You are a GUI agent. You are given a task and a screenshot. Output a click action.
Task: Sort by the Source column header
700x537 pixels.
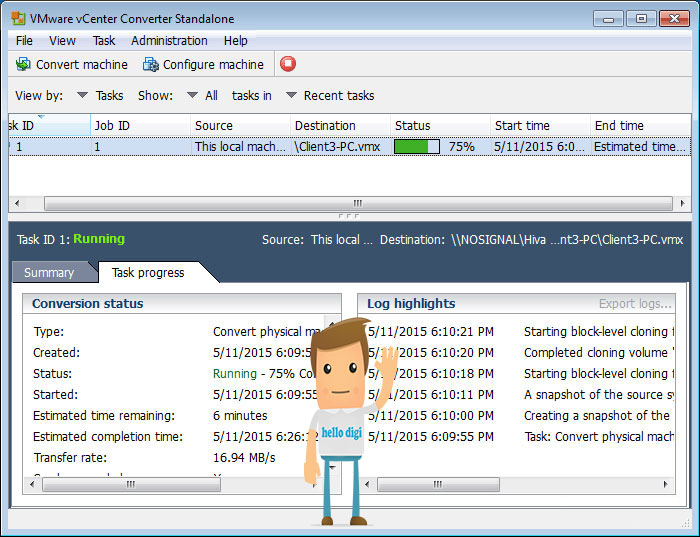241,125
